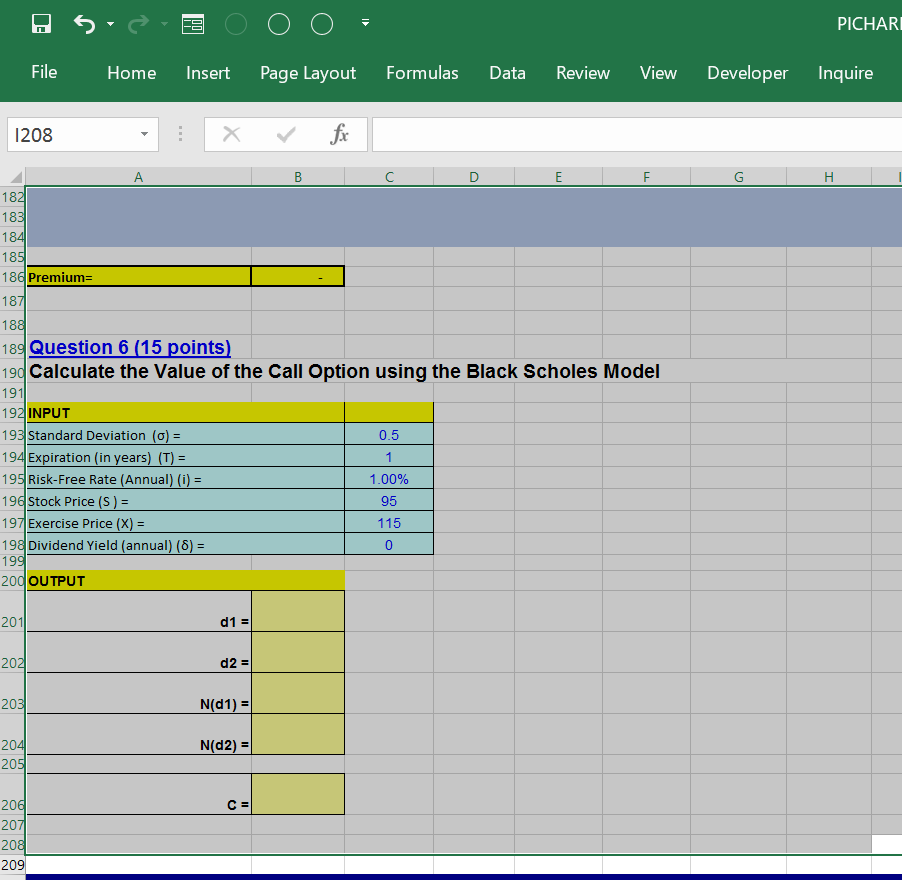
Task: Open the Customize Quick Access Toolbar chevron
Action: [365, 23]
